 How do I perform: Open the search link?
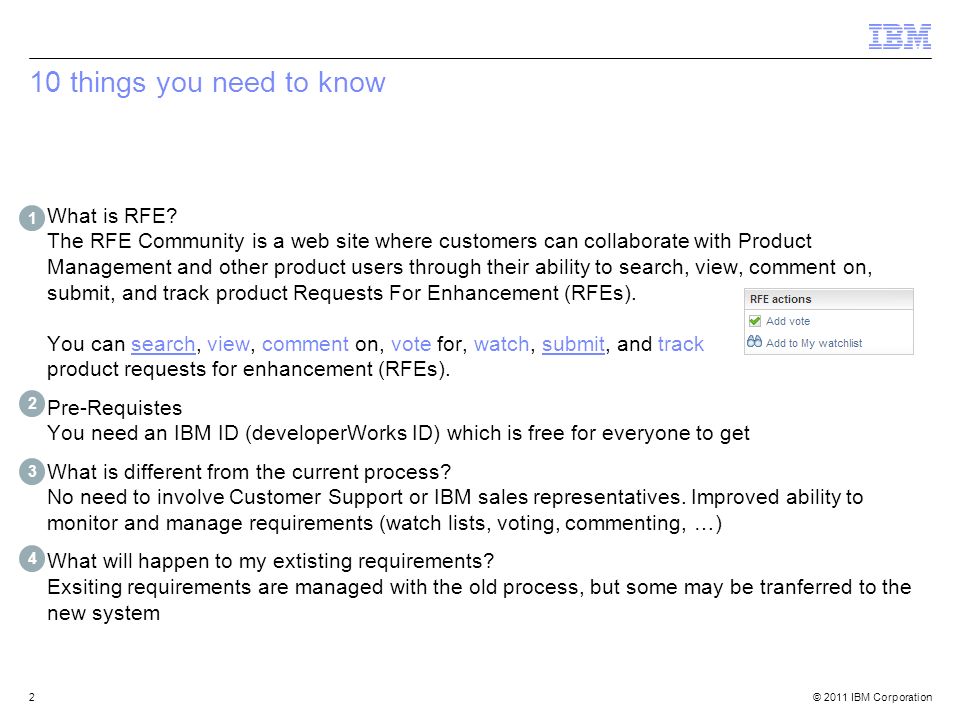coord(163,344)
